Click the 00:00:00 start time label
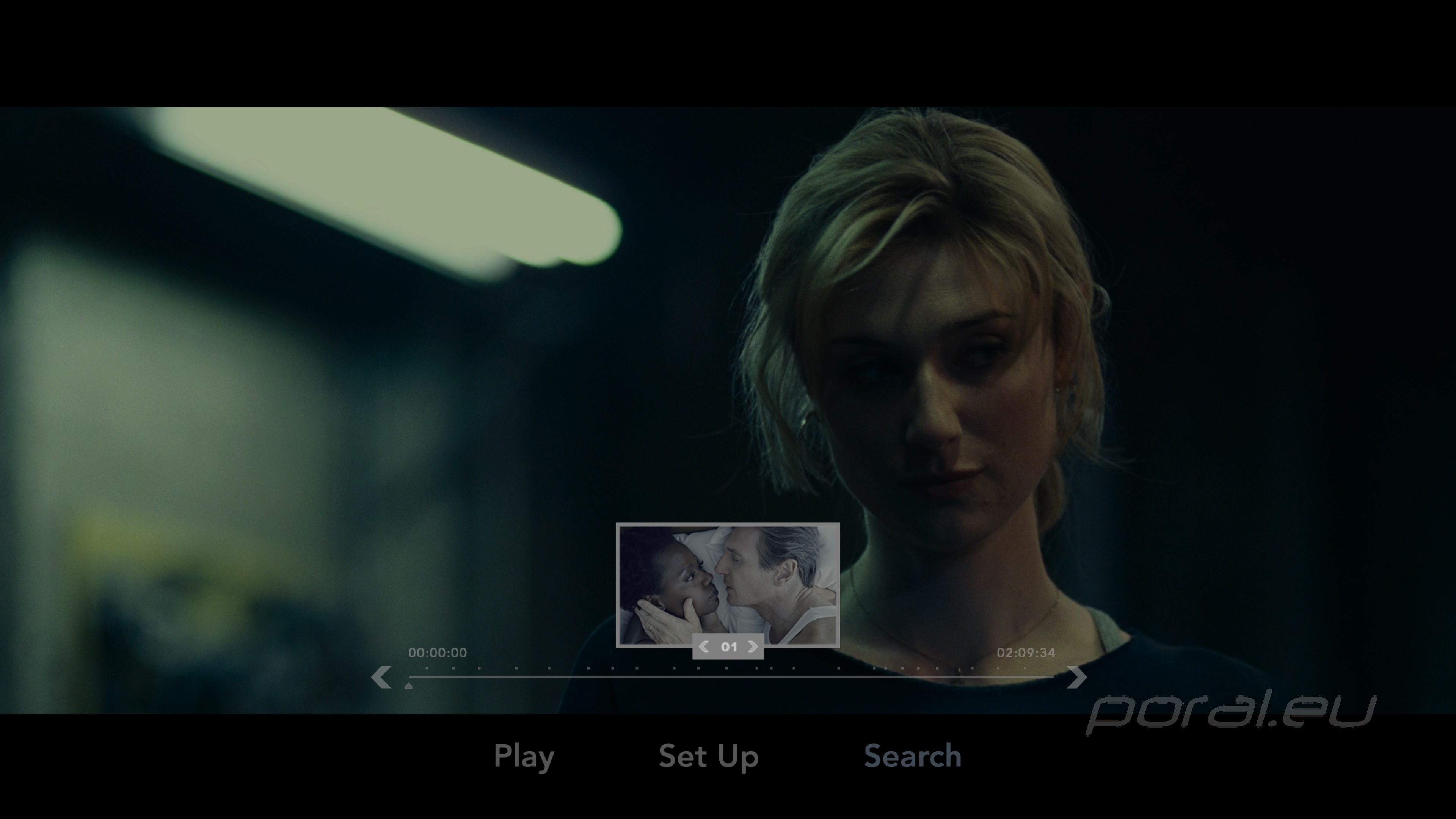1456x819 pixels. point(438,653)
